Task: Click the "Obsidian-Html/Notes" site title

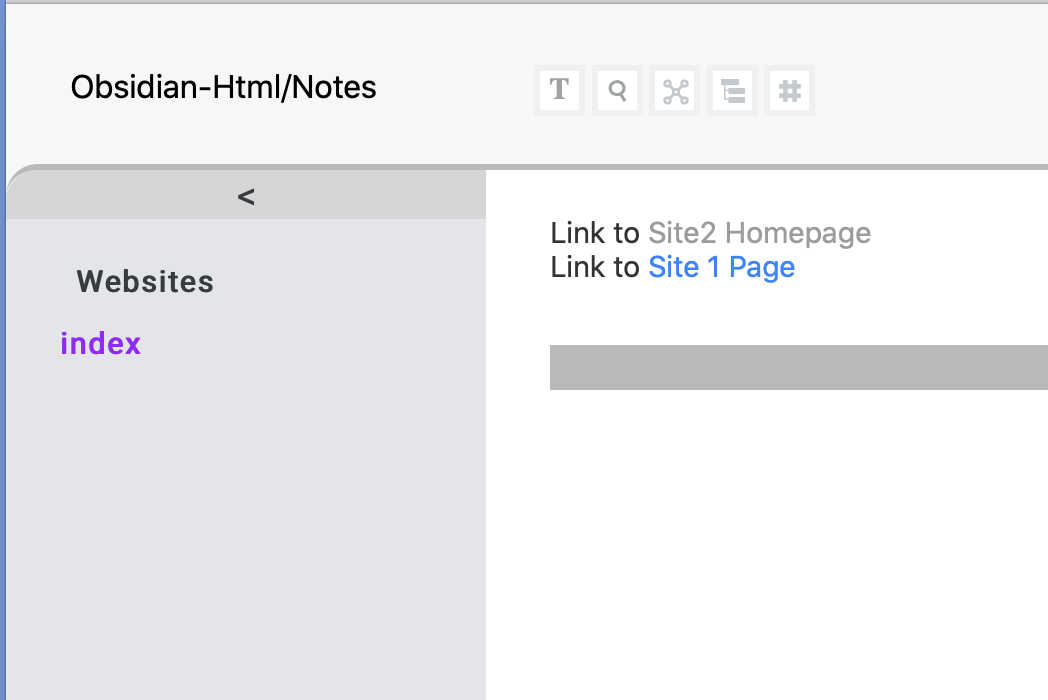Action: pos(222,87)
